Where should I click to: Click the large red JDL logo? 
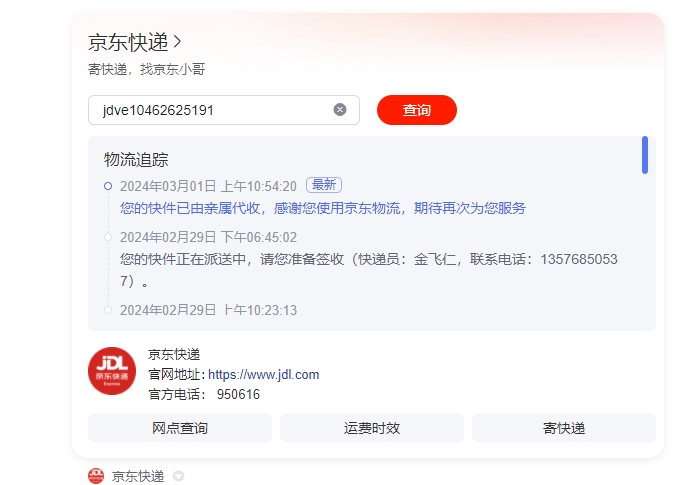pos(112,371)
